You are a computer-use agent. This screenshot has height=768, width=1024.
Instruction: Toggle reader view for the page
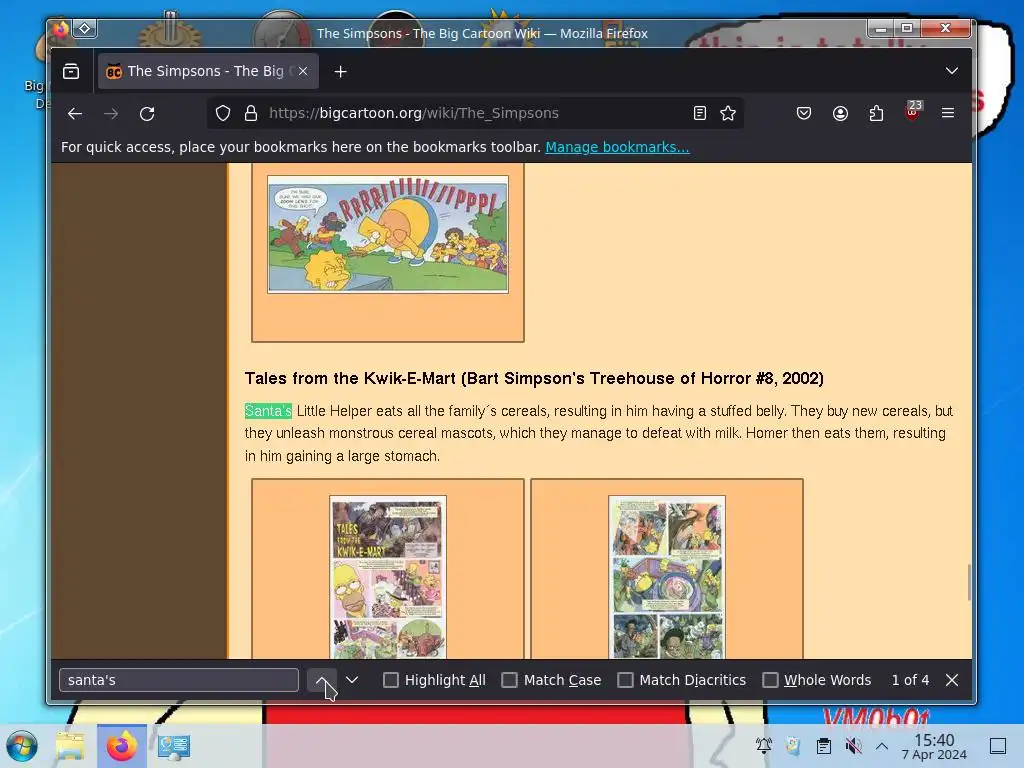pyautogui.click(x=699, y=114)
